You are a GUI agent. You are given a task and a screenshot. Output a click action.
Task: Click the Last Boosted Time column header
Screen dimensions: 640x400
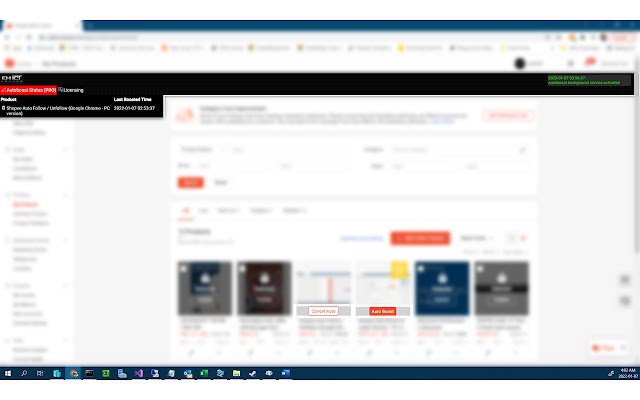(x=133, y=100)
